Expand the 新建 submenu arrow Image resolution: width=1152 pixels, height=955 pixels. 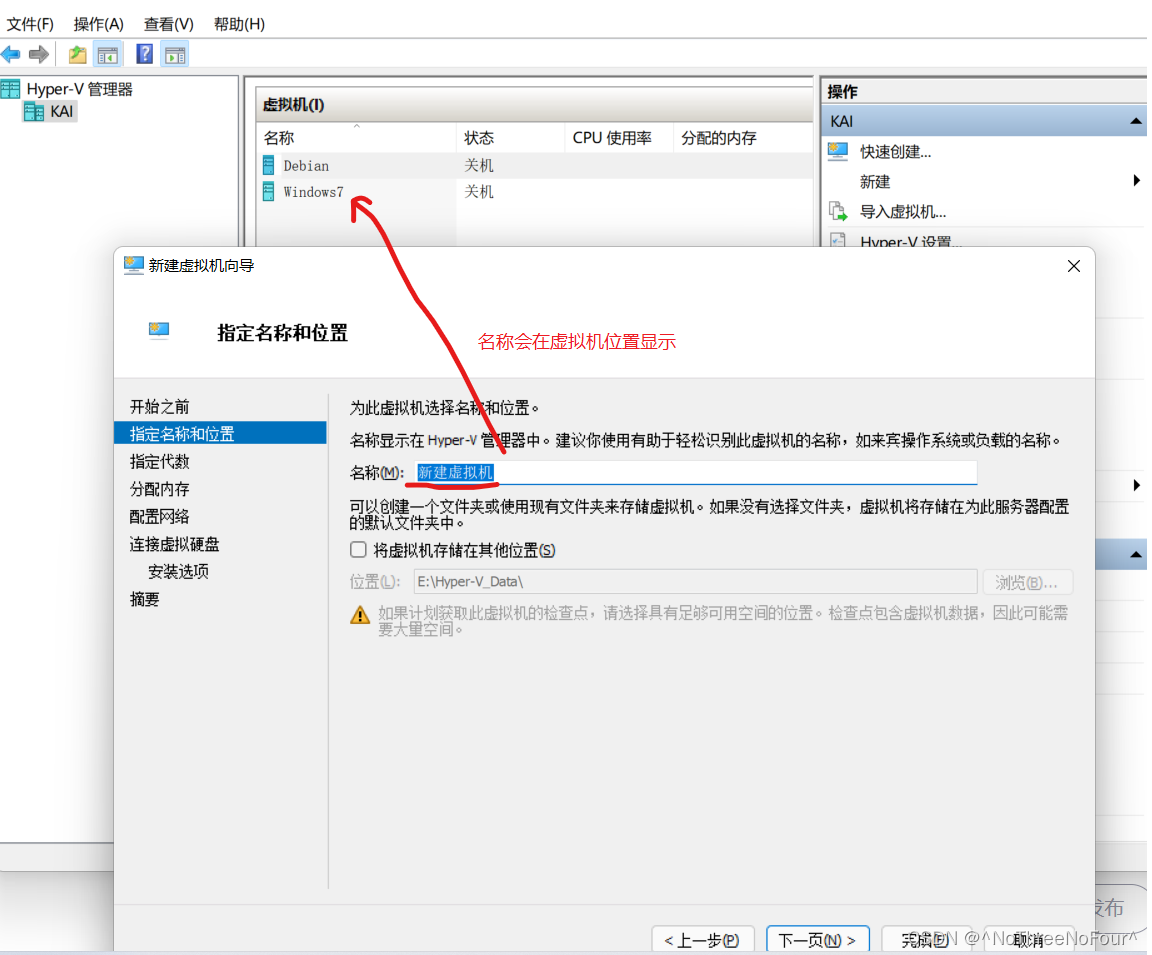[x=1137, y=181]
